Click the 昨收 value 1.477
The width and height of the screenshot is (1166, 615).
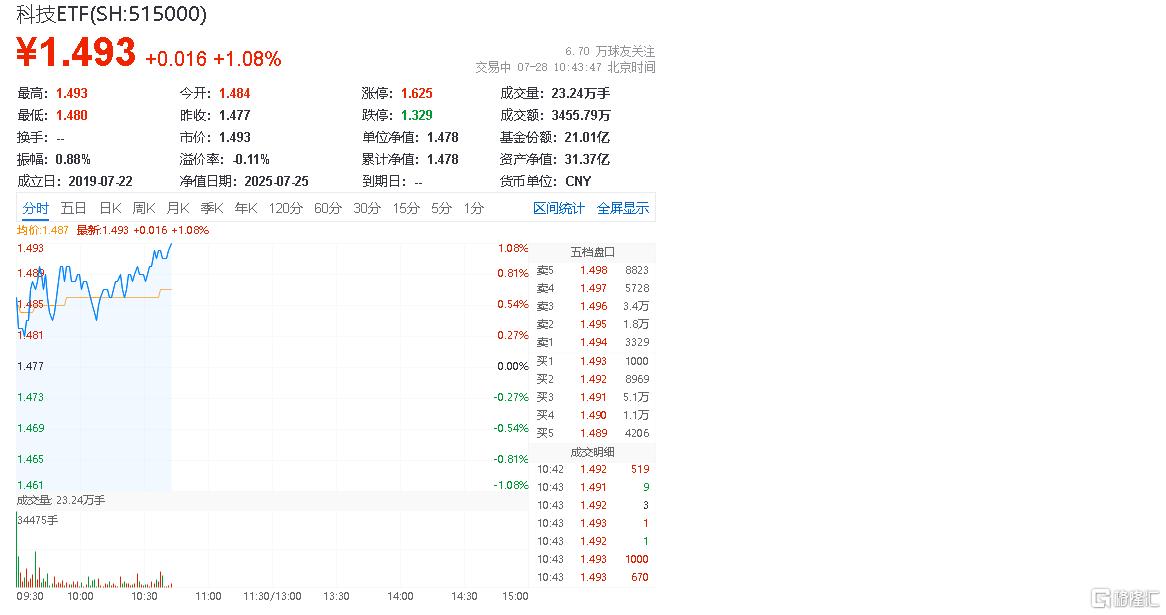(x=234, y=115)
